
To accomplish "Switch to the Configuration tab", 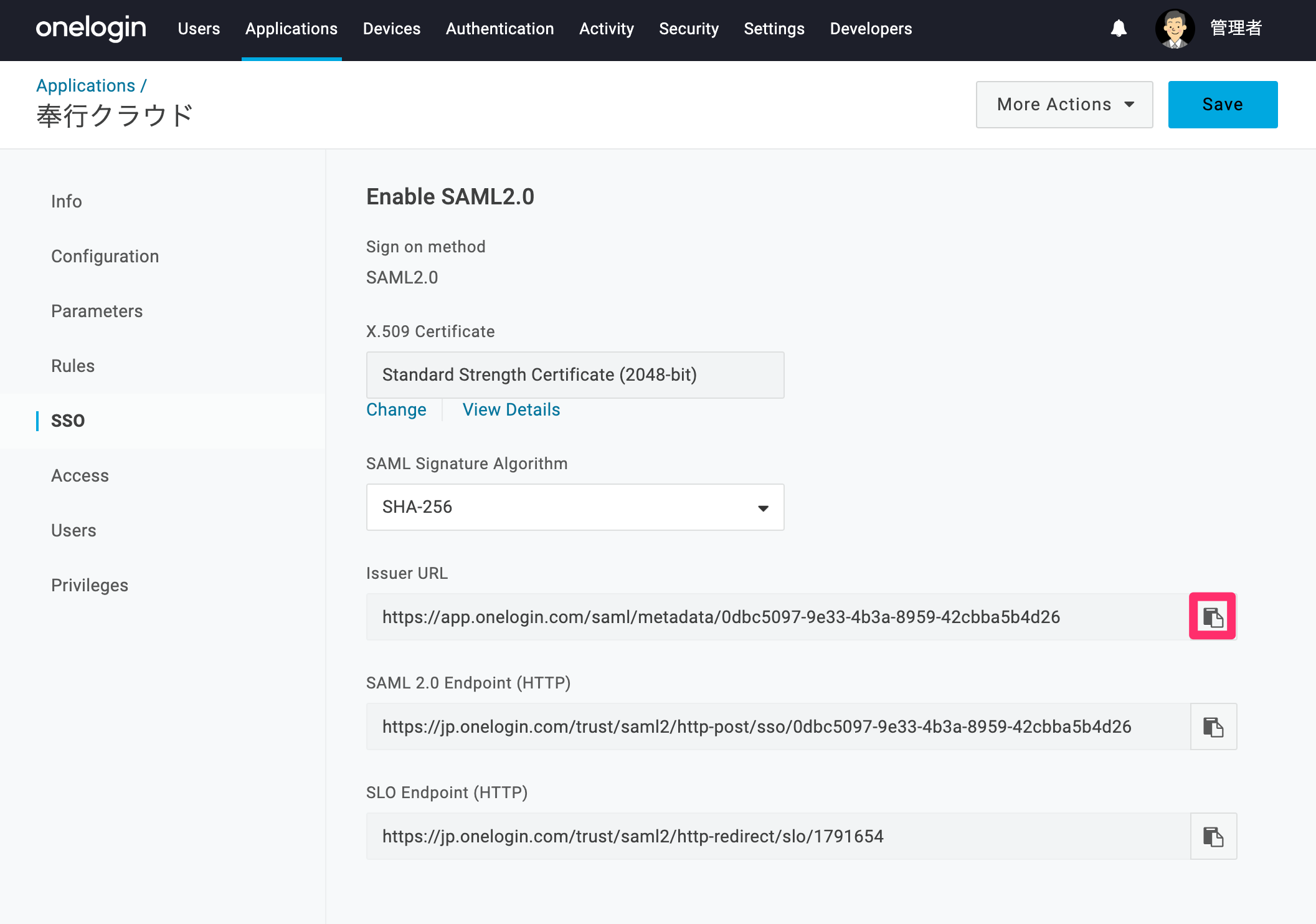I will pyautogui.click(x=105, y=256).
